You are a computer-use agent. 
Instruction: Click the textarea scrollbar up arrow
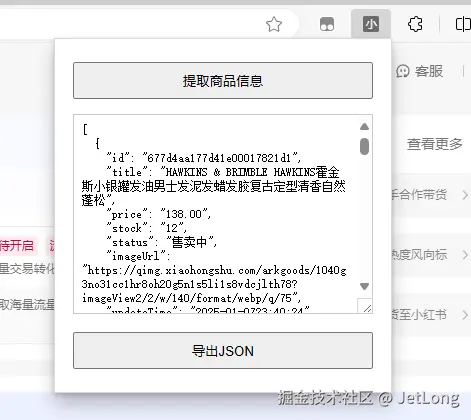point(364,127)
